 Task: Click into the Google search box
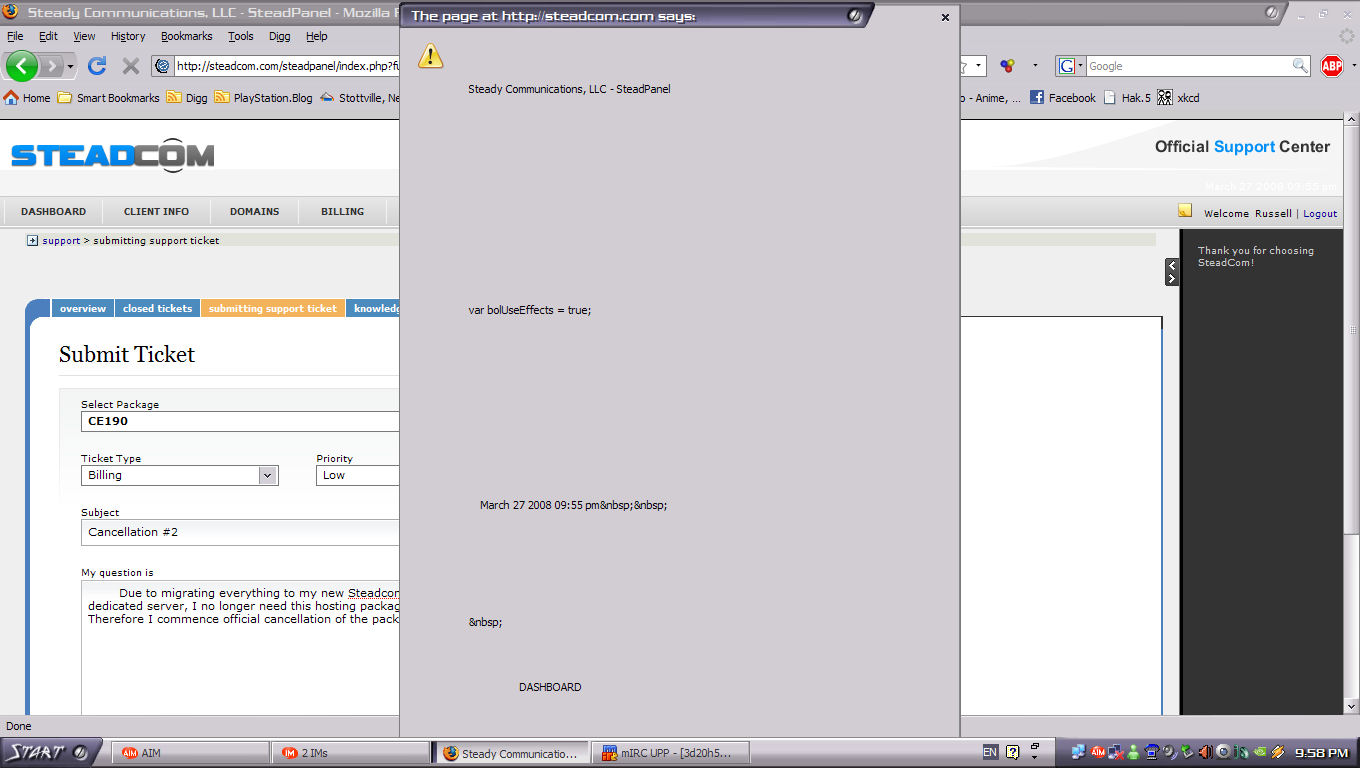[x=1189, y=66]
